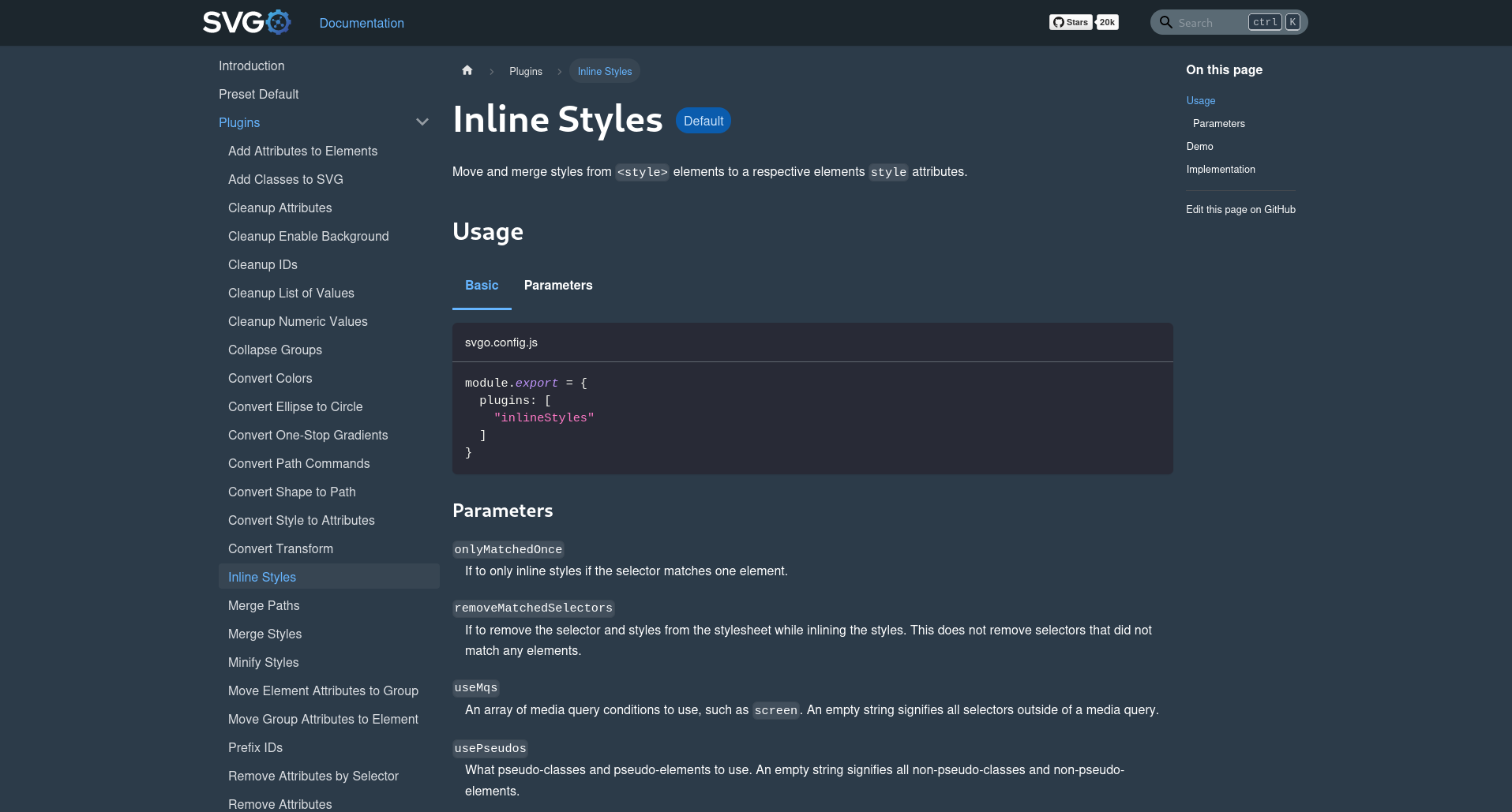Click the home breadcrumb icon

(x=467, y=71)
